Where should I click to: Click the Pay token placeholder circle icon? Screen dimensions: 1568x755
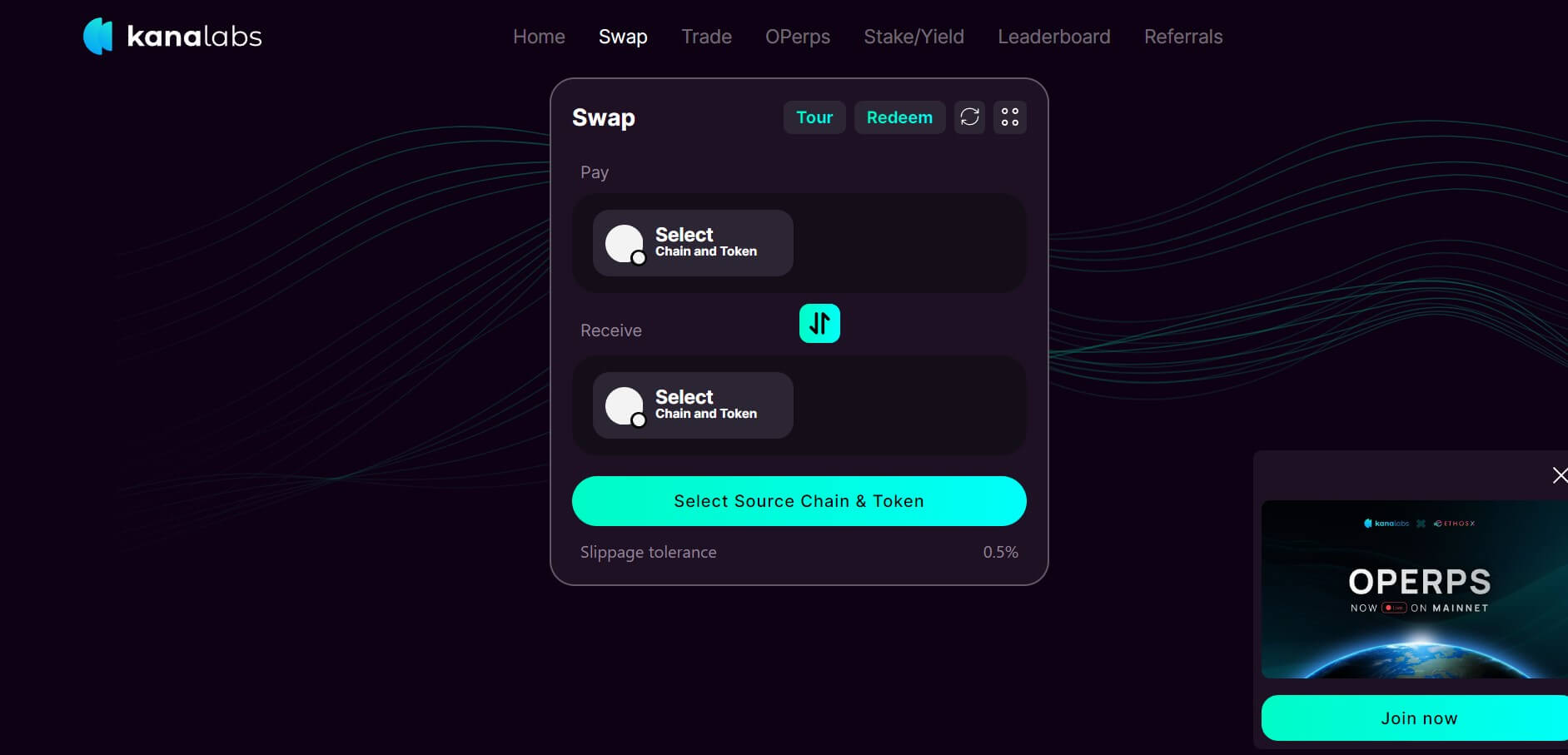pyautogui.click(x=625, y=244)
